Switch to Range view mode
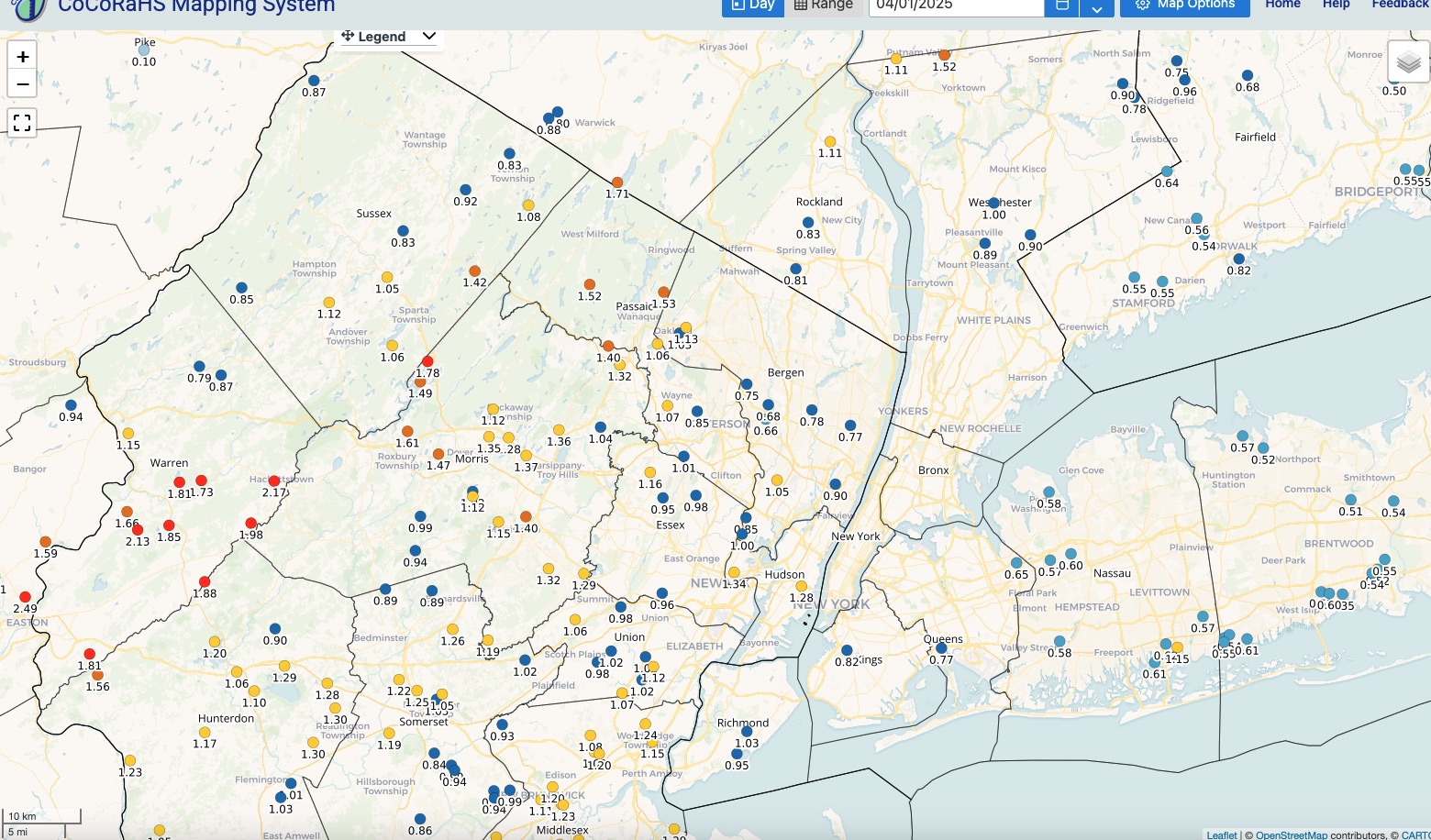The height and width of the screenshot is (840, 1431). [x=823, y=6]
